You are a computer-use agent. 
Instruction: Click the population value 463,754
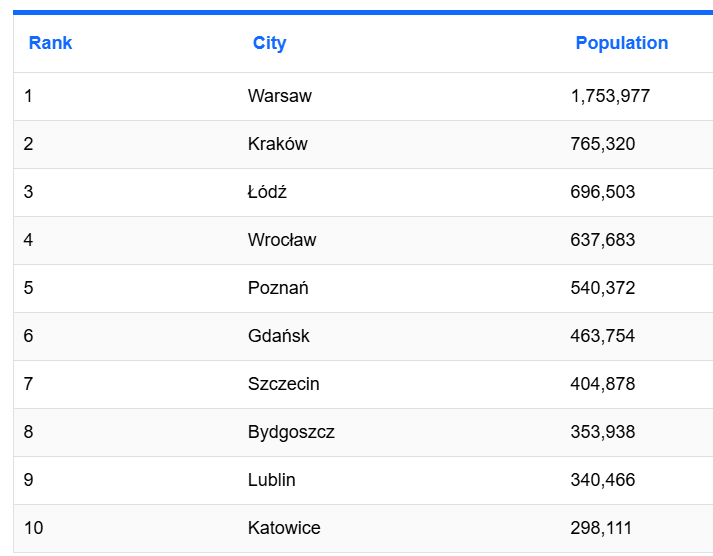(603, 336)
